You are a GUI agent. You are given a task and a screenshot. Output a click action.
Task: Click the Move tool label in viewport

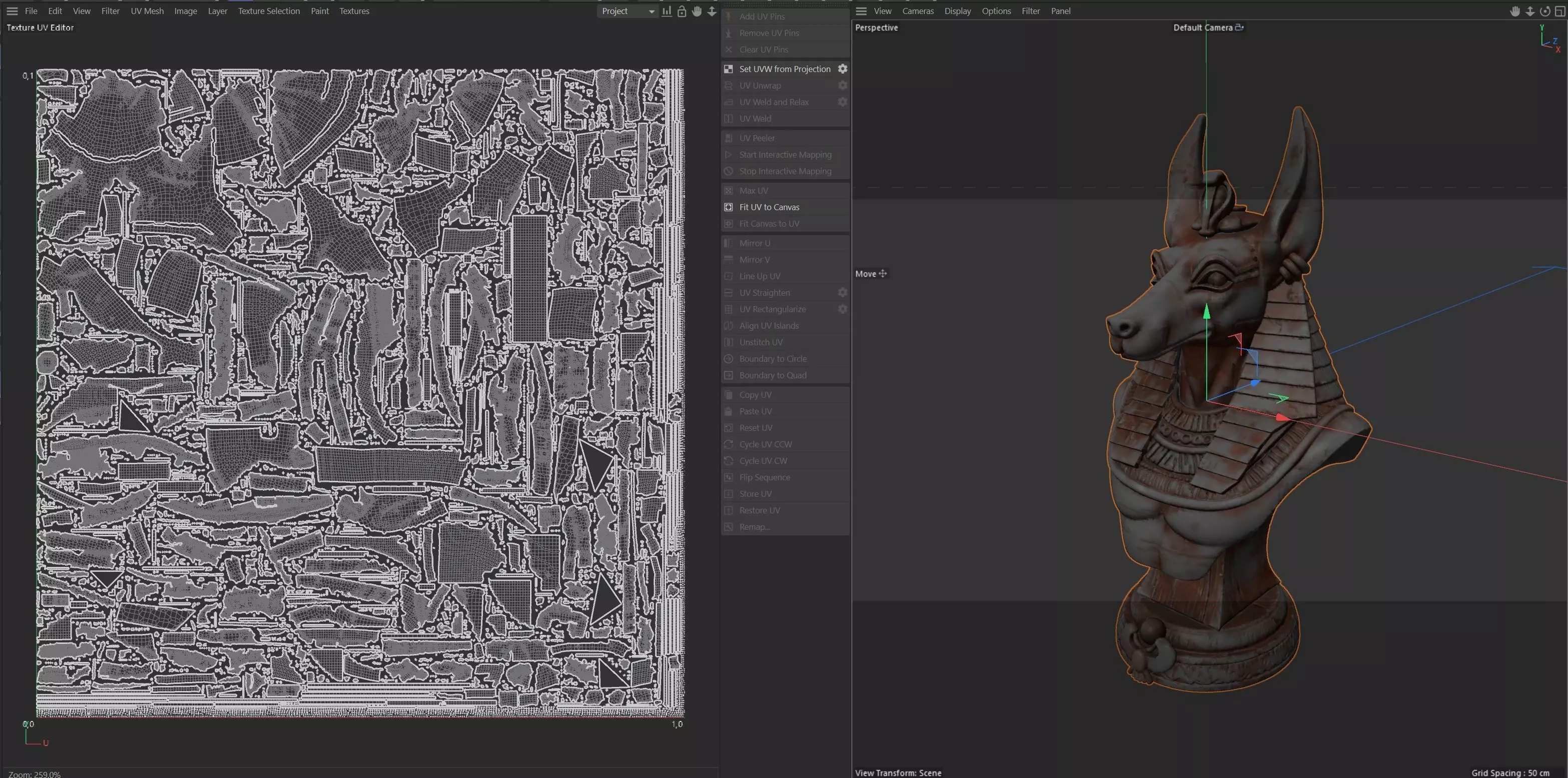pos(865,274)
